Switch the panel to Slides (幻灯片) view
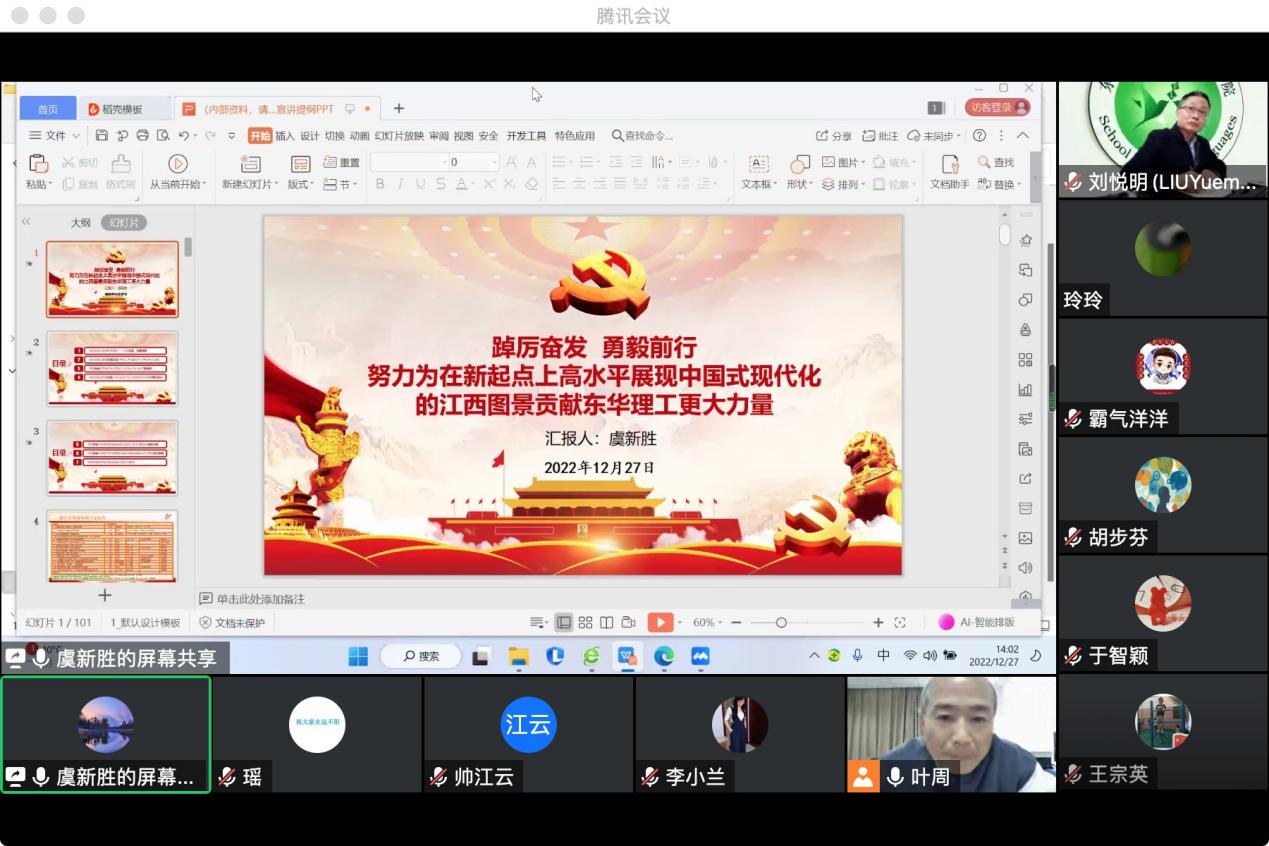Screen dimensions: 1269x846 pos(123,223)
